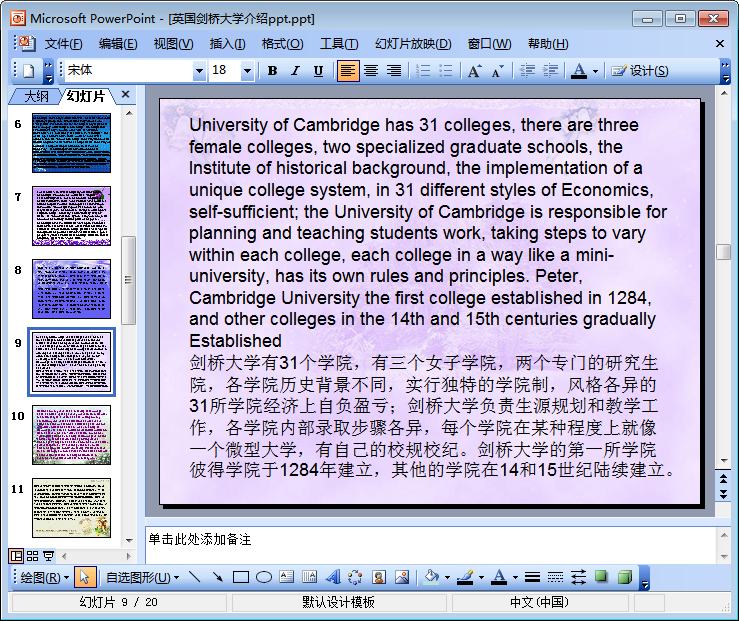
Task: Open the 工具(T) menu
Action: [x=339, y=44]
